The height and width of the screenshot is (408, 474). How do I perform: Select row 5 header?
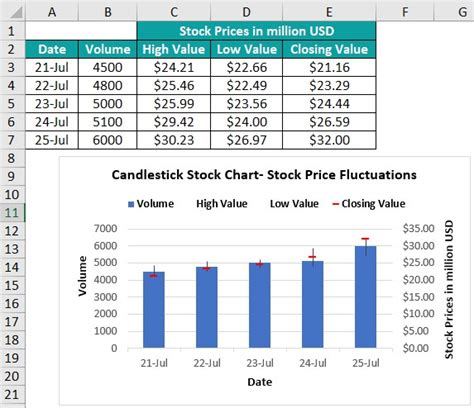(x=12, y=104)
